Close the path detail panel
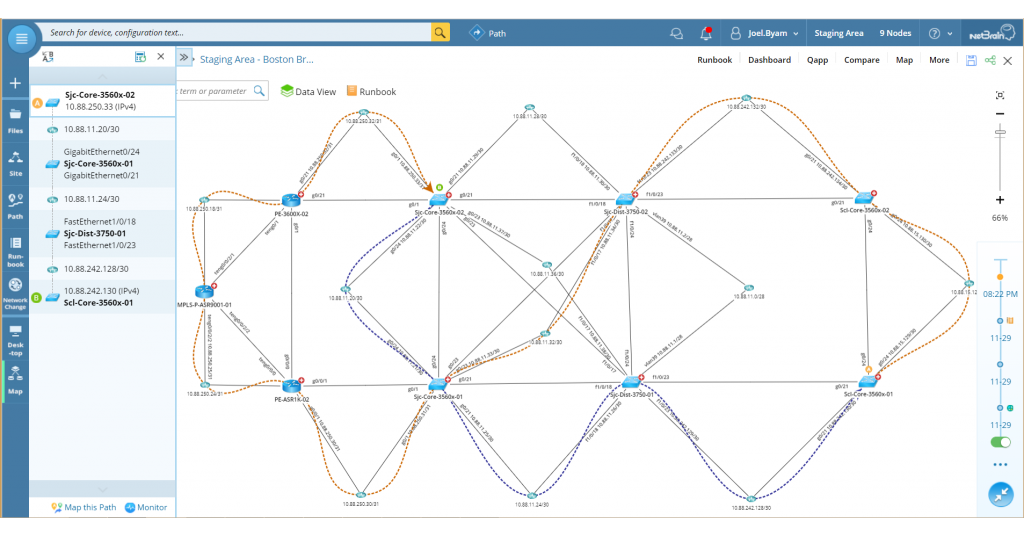Viewport: 1024px width, 536px height. click(x=161, y=57)
